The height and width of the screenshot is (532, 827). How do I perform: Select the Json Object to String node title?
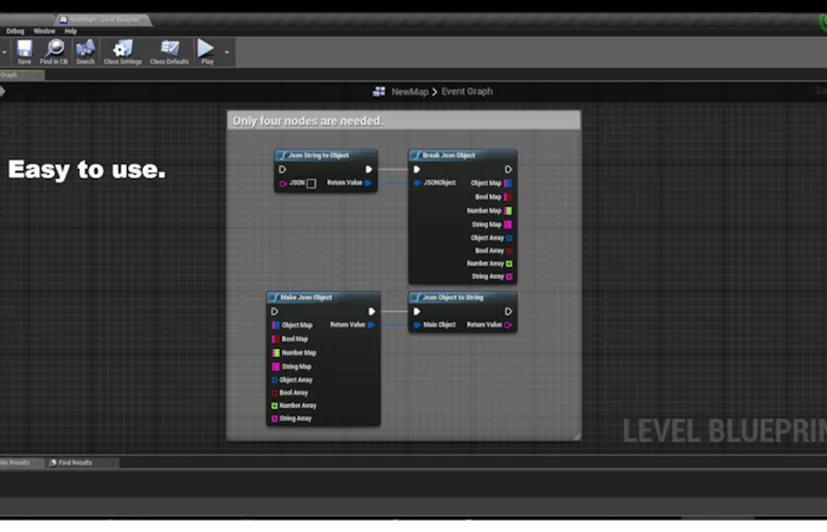click(x=453, y=297)
